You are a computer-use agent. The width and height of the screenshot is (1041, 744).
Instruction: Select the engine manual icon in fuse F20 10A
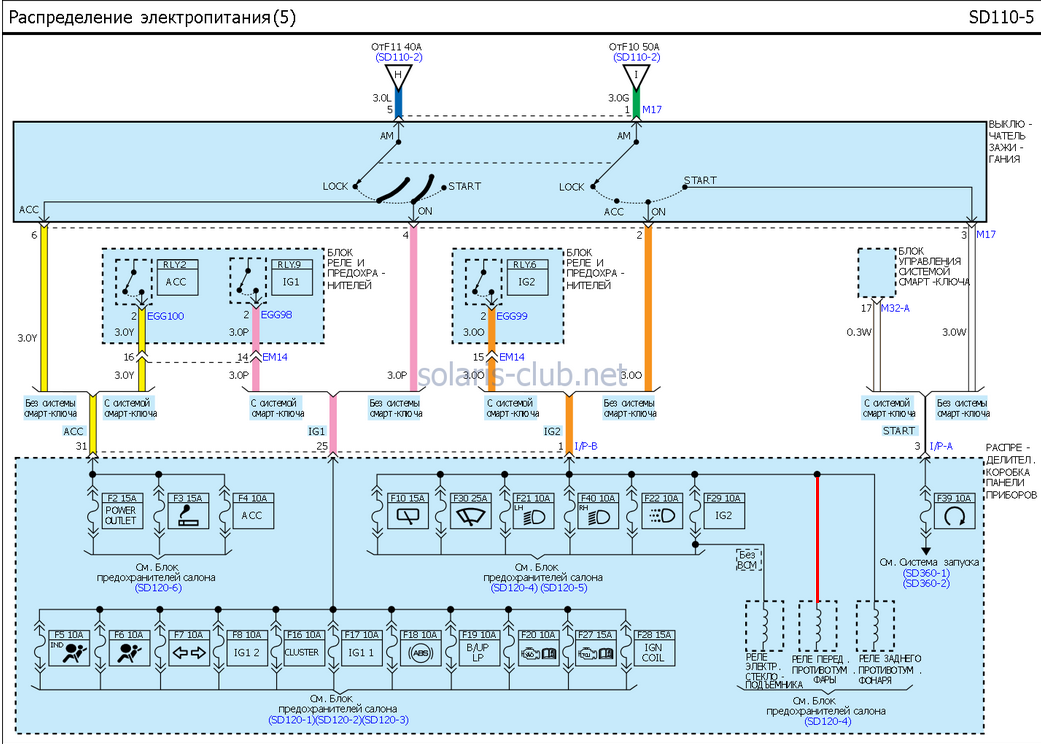[x=538, y=654]
